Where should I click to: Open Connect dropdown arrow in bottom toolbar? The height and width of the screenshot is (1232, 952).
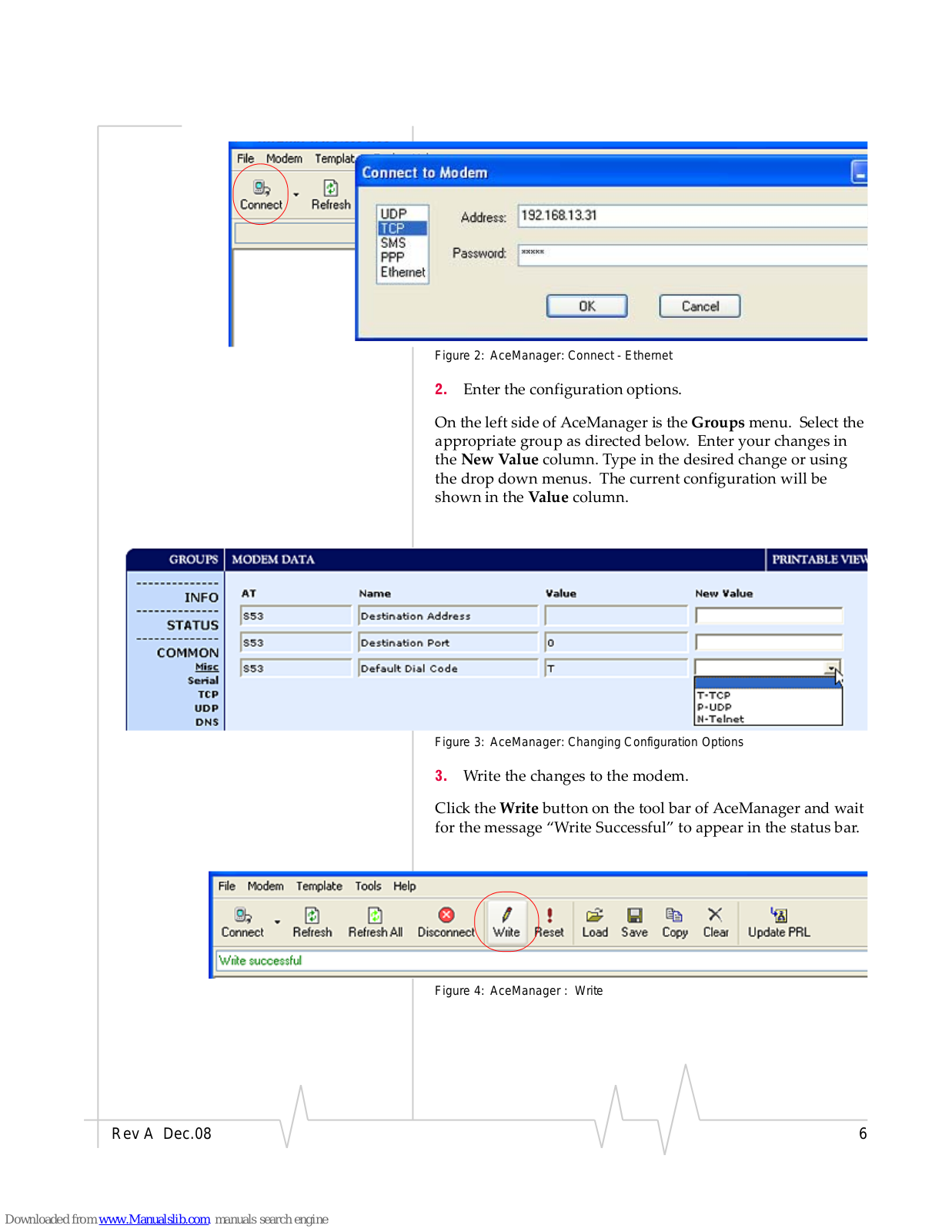pyautogui.click(x=277, y=922)
